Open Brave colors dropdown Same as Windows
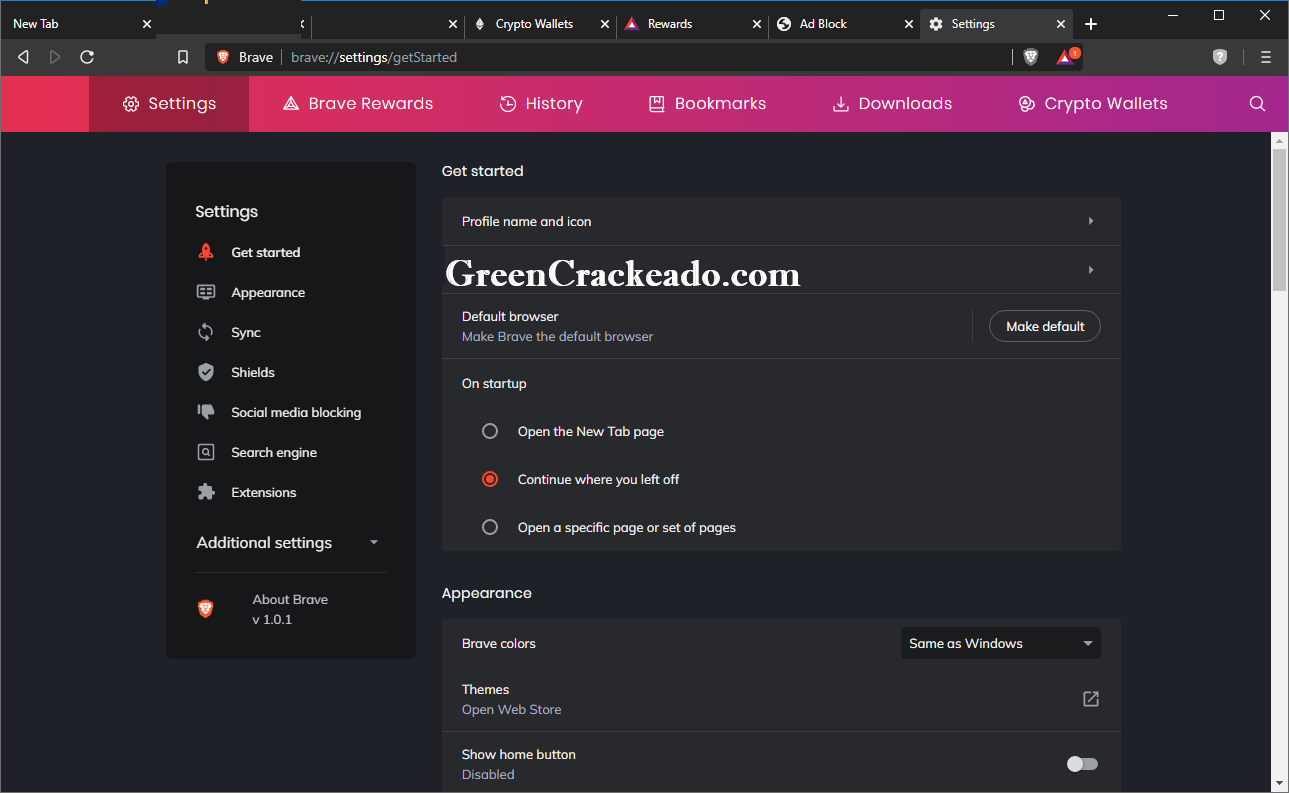1289x793 pixels. (x=1000, y=643)
